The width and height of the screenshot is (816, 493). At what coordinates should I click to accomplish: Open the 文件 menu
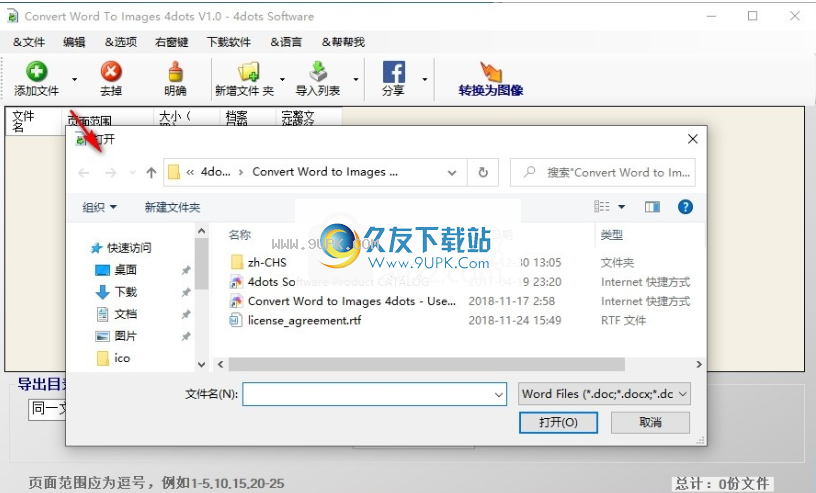click(x=29, y=42)
